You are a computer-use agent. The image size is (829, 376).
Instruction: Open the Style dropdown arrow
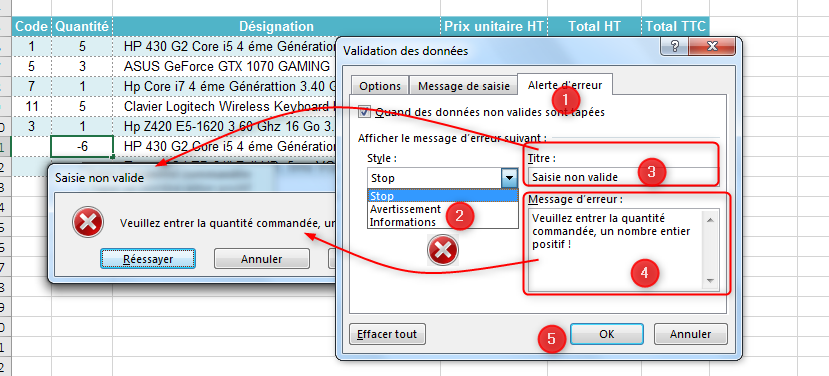[509, 178]
